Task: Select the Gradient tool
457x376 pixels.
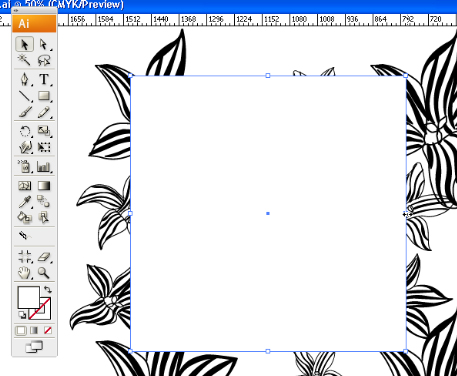Action: coord(44,186)
